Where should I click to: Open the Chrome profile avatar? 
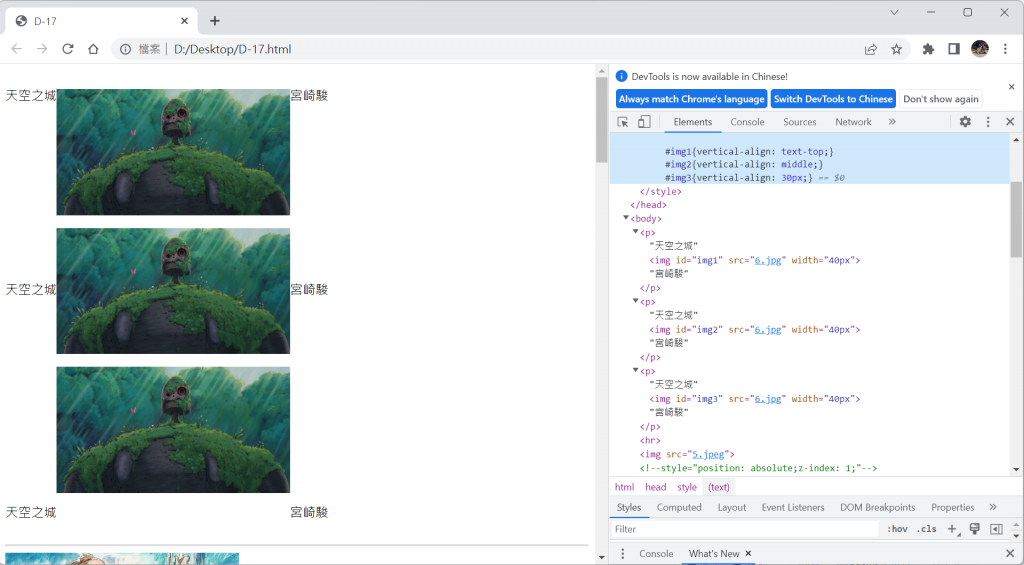(980, 48)
